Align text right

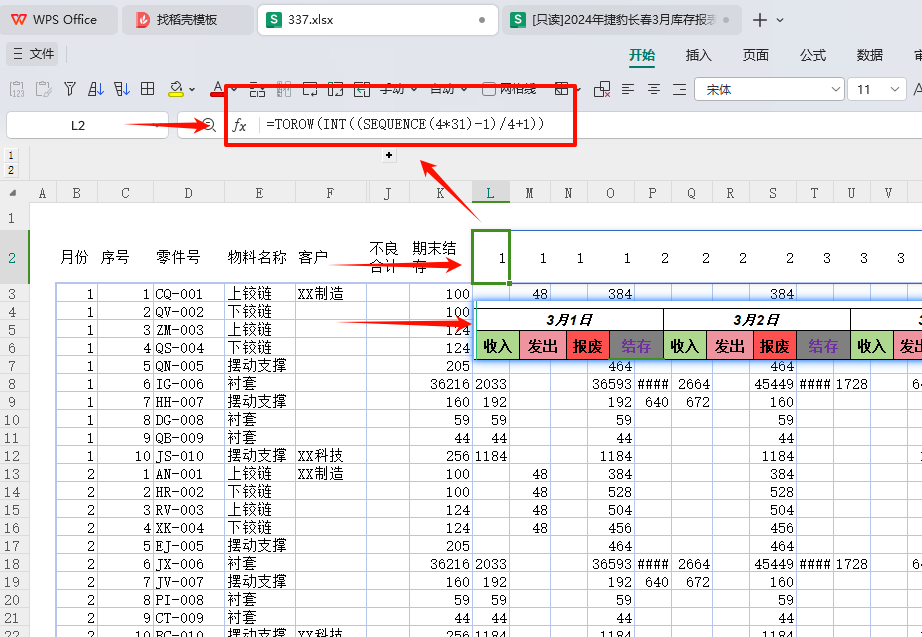pos(679,89)
